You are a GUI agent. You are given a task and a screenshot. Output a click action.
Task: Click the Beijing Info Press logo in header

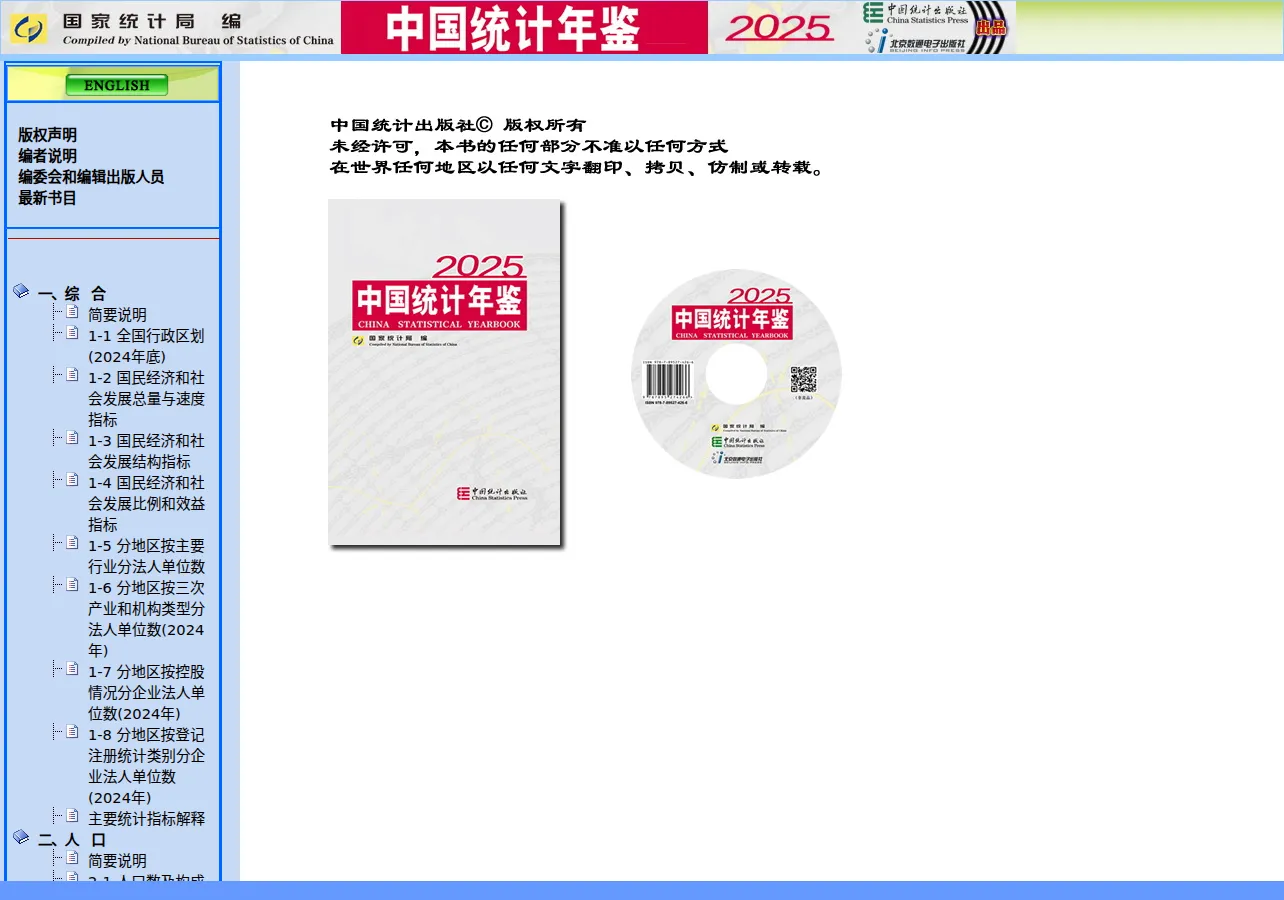click(917, 40)
